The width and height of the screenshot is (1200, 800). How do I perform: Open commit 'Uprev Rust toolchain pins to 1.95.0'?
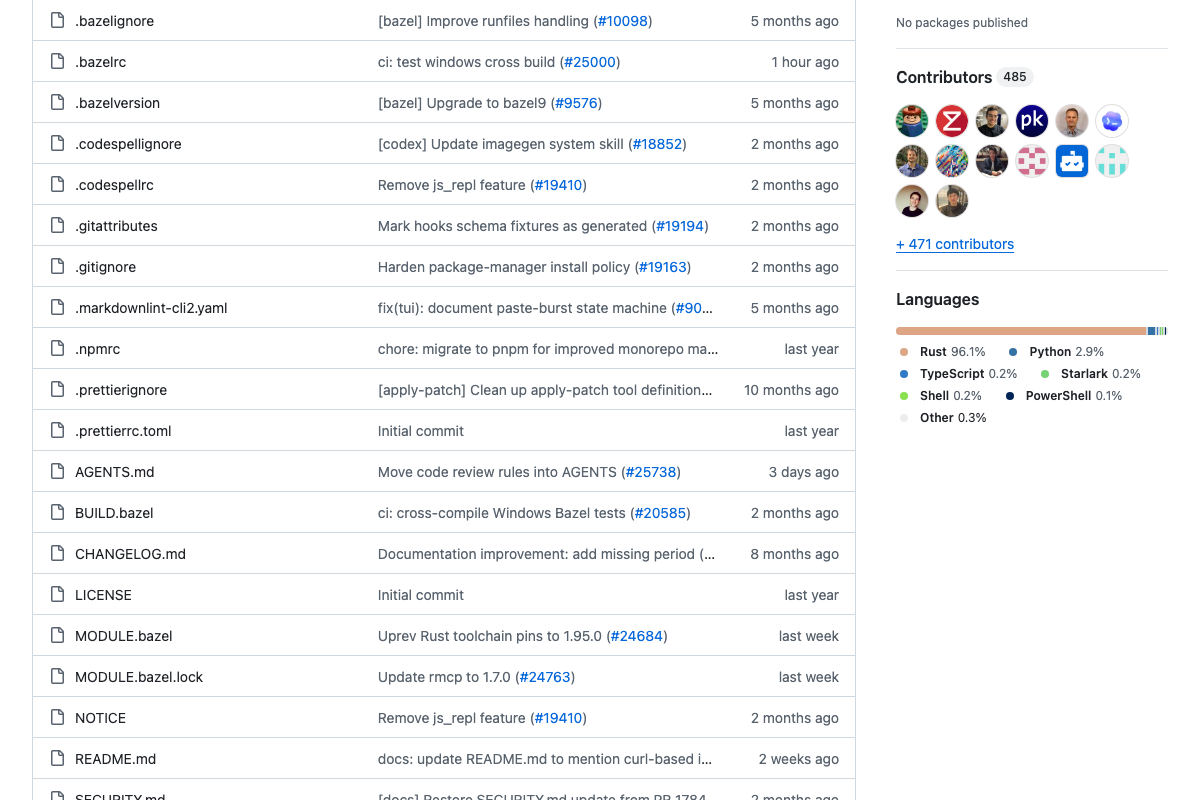pyautogui.click(x=490, y=636)
